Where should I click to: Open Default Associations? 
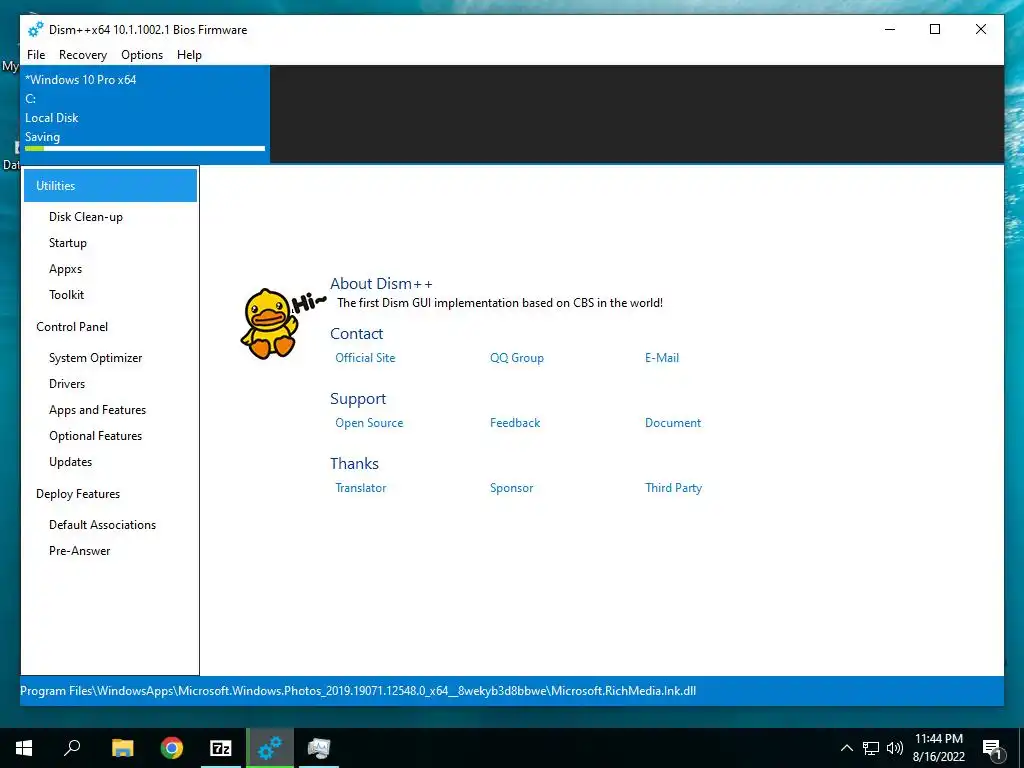pyautogui.click(x=103, y=525)
